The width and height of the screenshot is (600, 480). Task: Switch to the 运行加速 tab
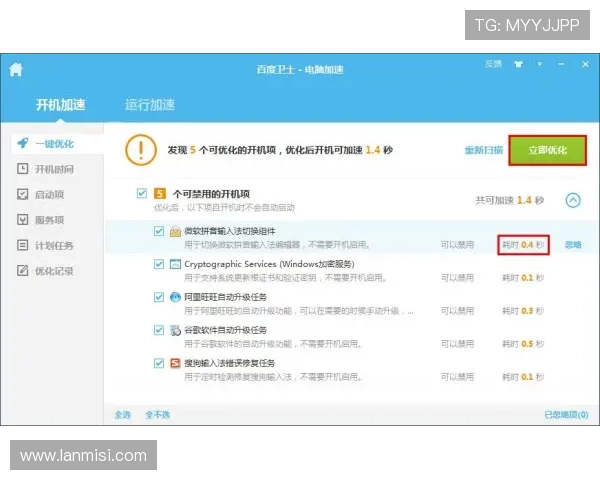pos(150,104)
